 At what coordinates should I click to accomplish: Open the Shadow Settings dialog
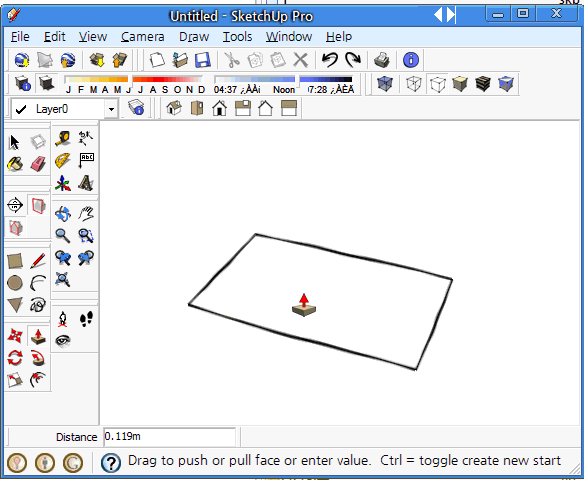[x=23, y=83]
